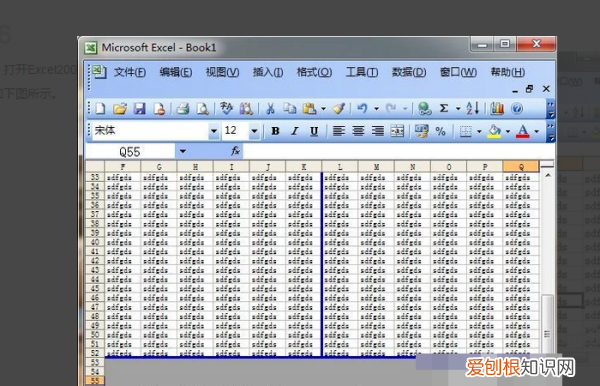This screenshot has width=600, height=386.
Task: Copy selection using copy icon
Action: (x=290, y=109)
